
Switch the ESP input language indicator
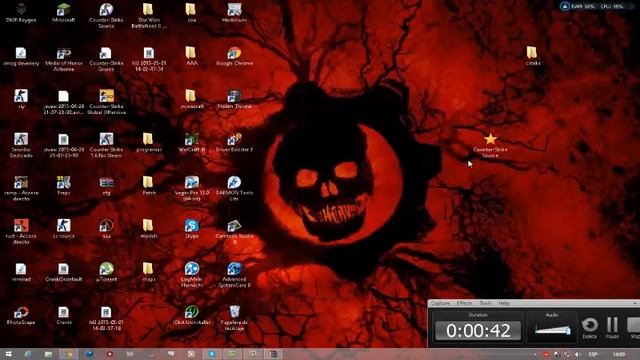(x=593, y=354)
